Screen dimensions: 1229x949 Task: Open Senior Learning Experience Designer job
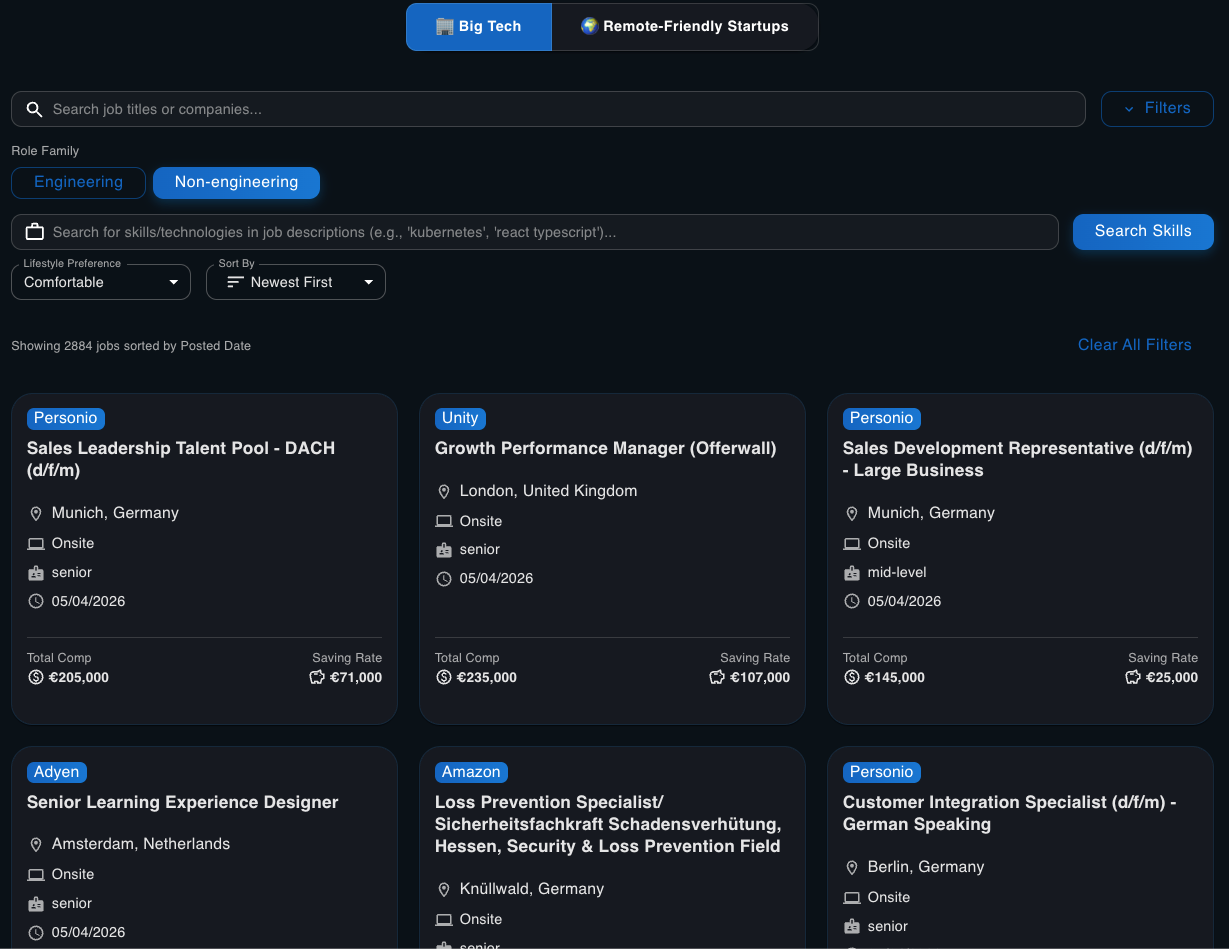[x=183, y=802]
